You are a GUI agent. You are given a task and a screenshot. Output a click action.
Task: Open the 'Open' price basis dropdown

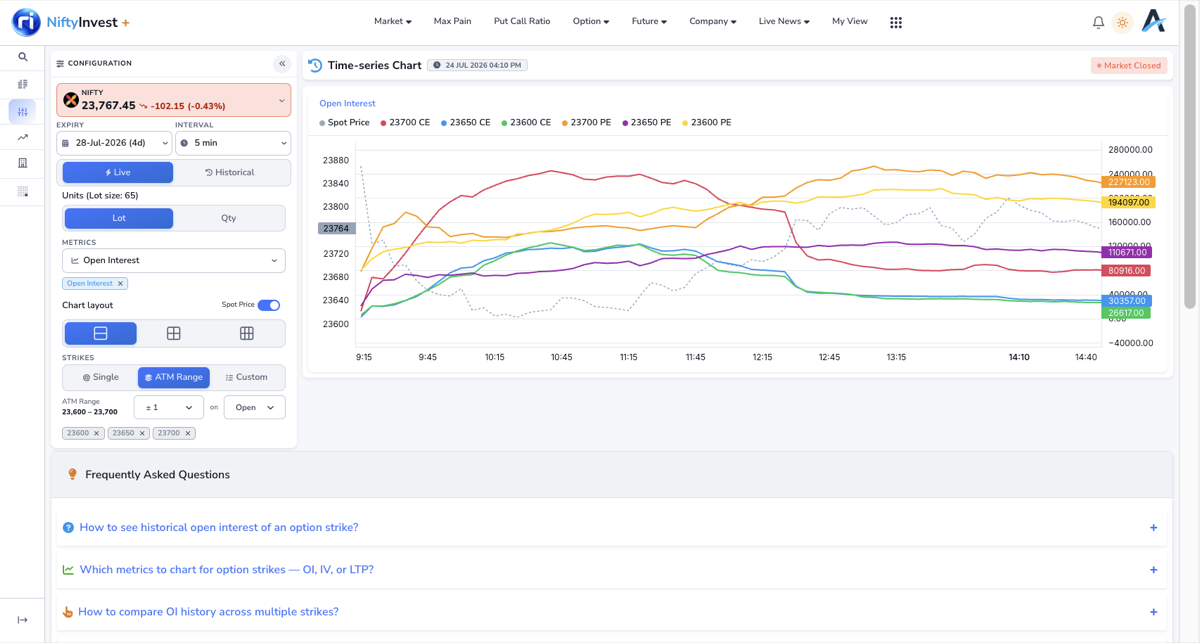point(254,408)
